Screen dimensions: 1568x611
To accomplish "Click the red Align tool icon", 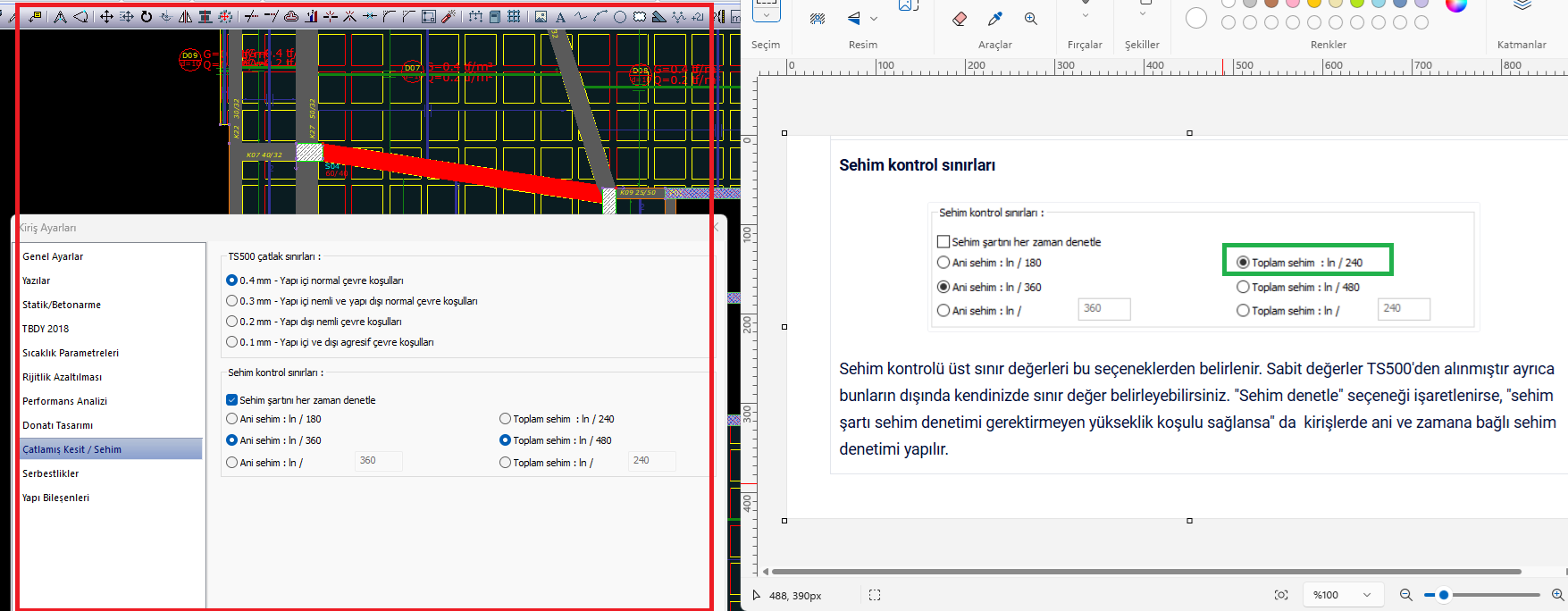I will [205, 16].
